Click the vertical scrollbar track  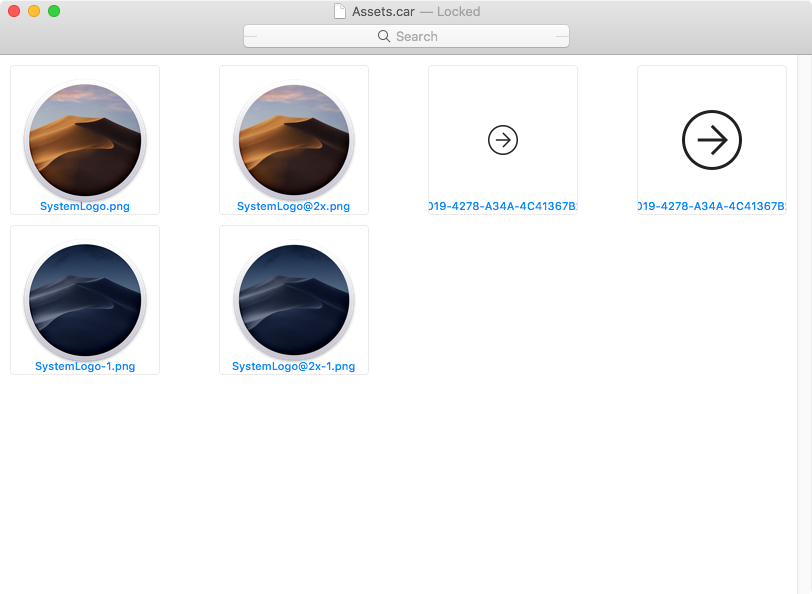[x=804, y=324]
